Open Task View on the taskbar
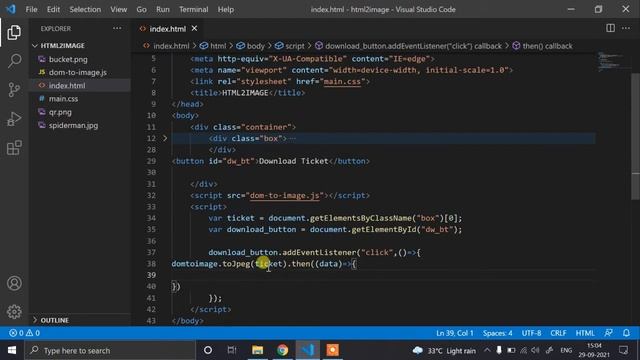This screenshot has height=360, width=640. click(x=232, y=350)
